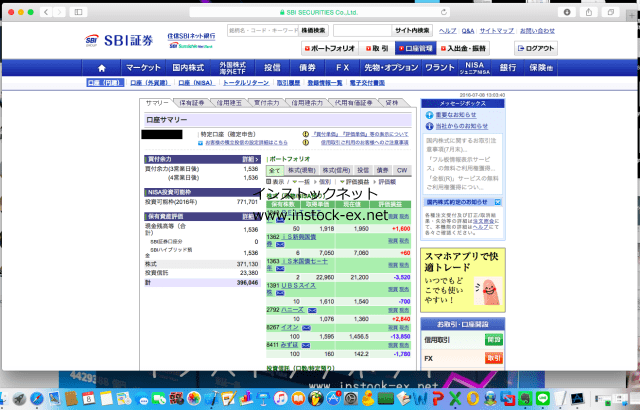Image resolution: width=640 pixels, height=410 pixels.
Task: Click the icon on 国内株式約定のお知らせ header
Action: pos(498,202)
